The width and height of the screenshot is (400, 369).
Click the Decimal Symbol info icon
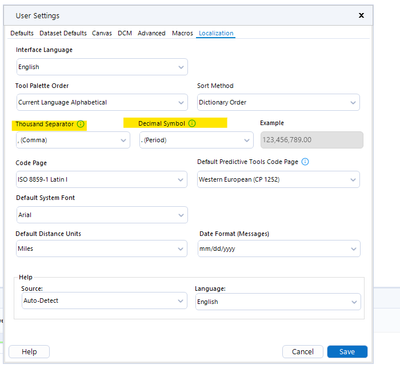pos(192,123)
